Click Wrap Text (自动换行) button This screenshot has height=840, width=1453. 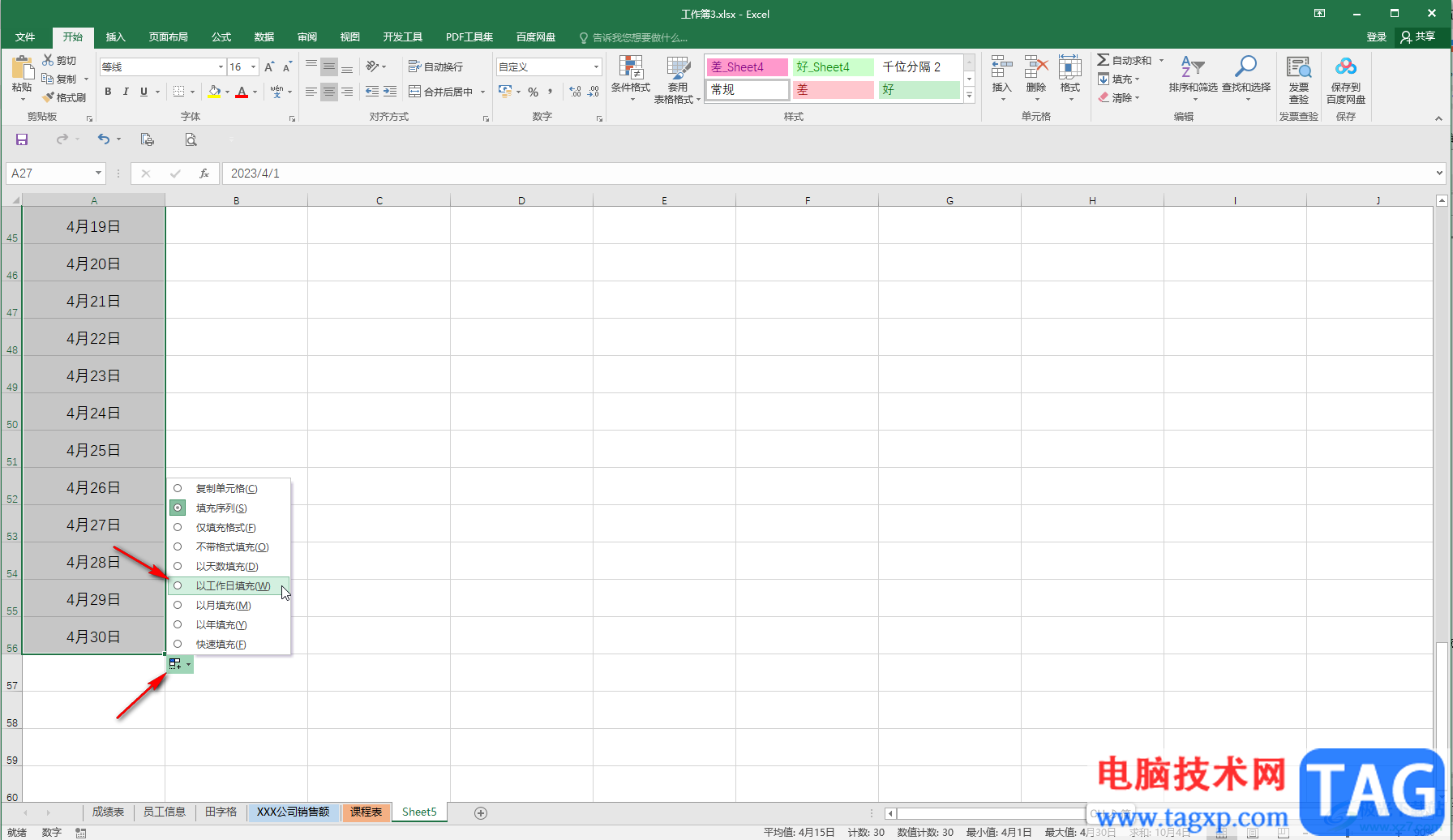click(436, 66)
